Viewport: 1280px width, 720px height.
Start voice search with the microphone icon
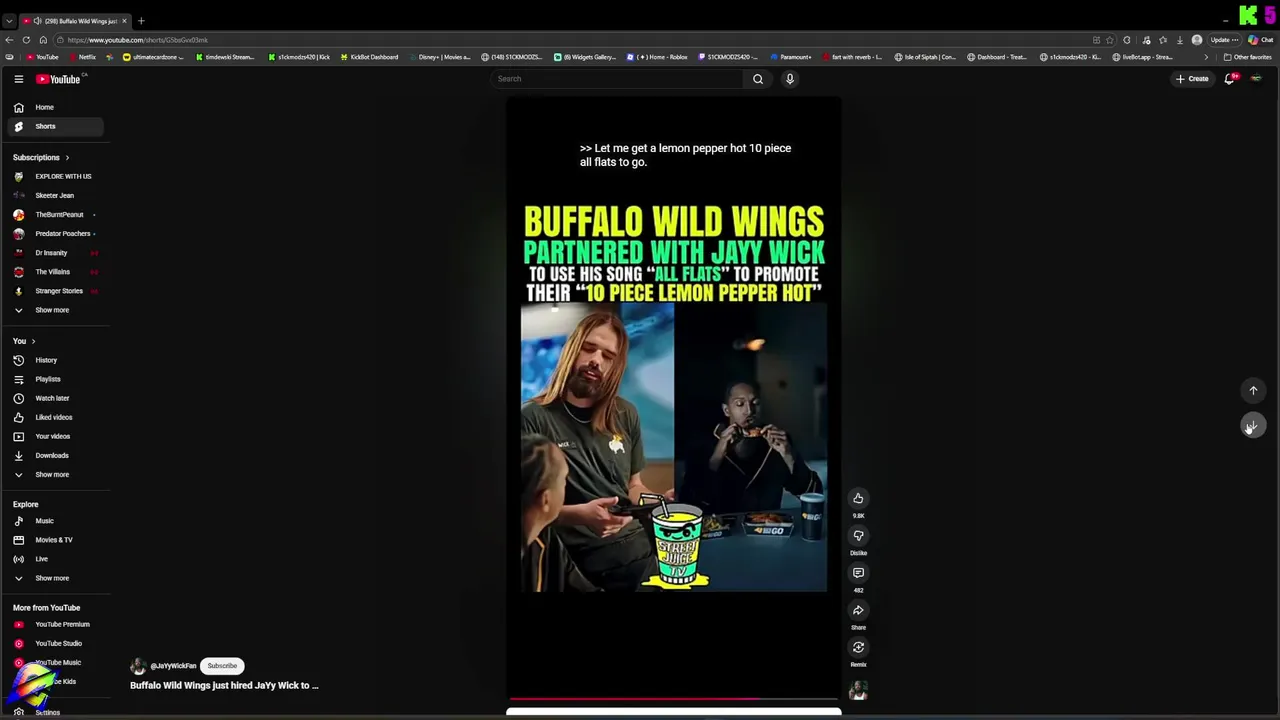[x=790, y=79]
